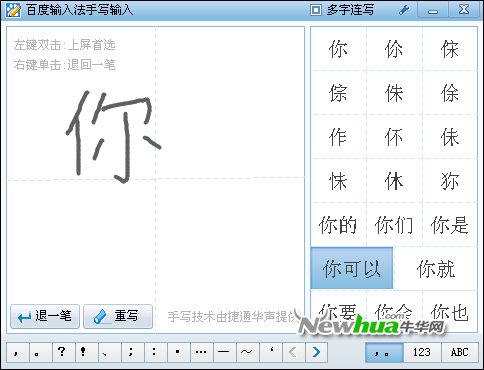This screenshot has height=370, width=484.
Task: Insert the enumeration comma 、 key
Action: pos(110,352)
